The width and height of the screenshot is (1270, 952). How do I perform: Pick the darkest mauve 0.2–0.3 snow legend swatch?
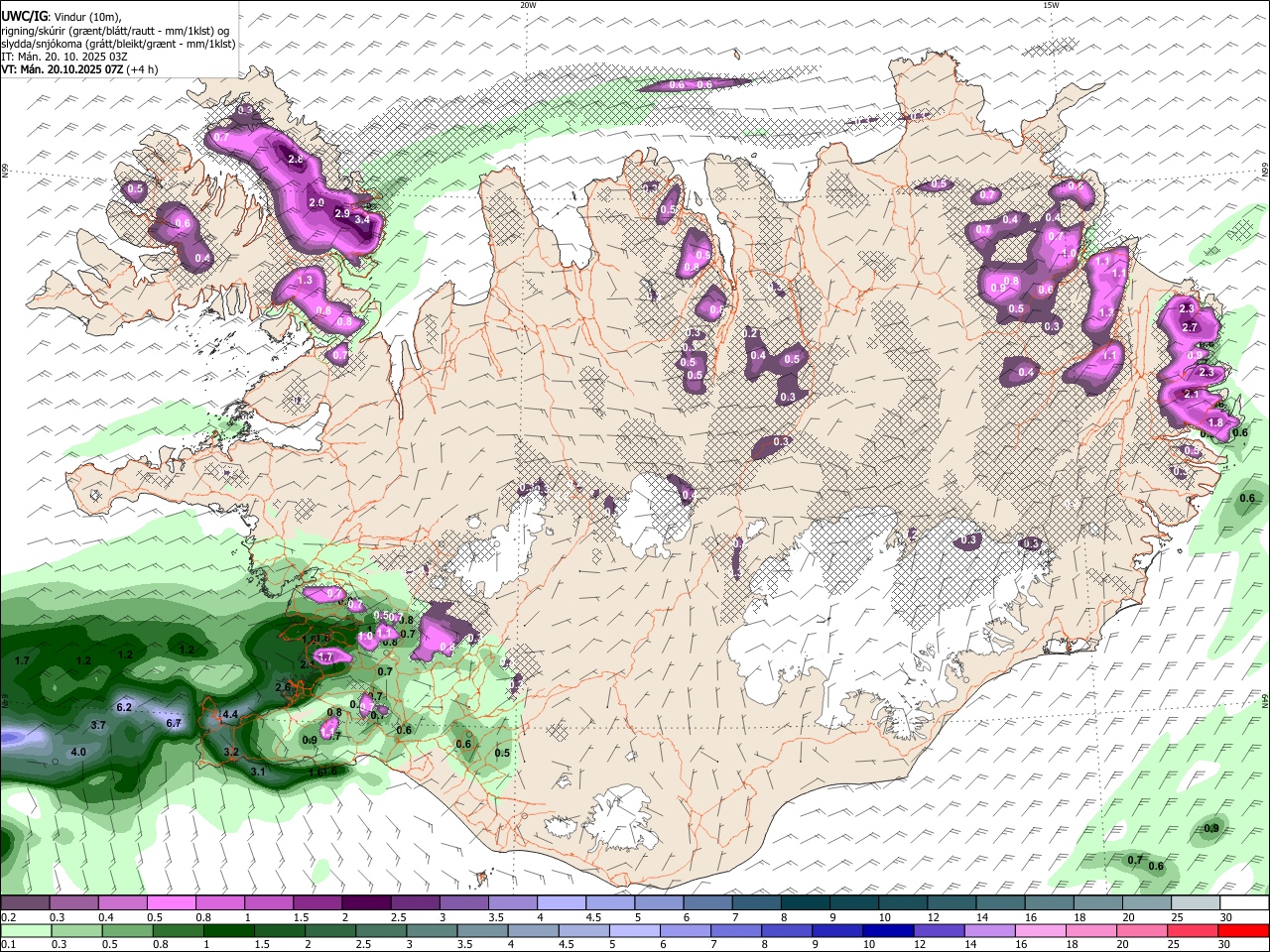coord(26,903)
